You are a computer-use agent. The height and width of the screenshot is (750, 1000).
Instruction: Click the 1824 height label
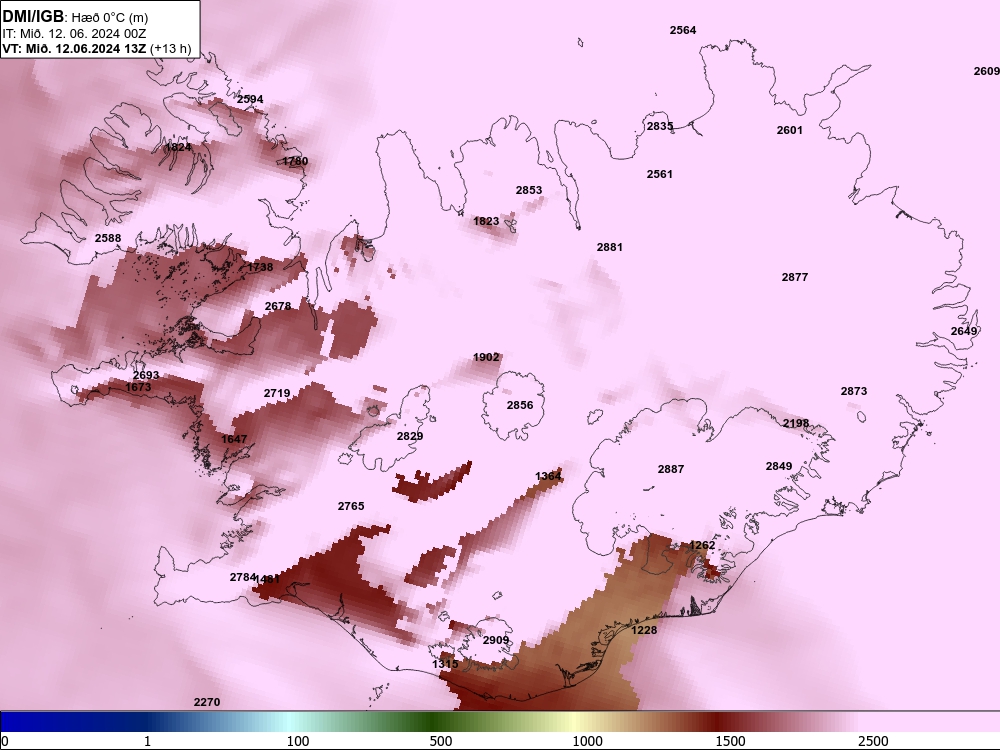click(178, 147)
